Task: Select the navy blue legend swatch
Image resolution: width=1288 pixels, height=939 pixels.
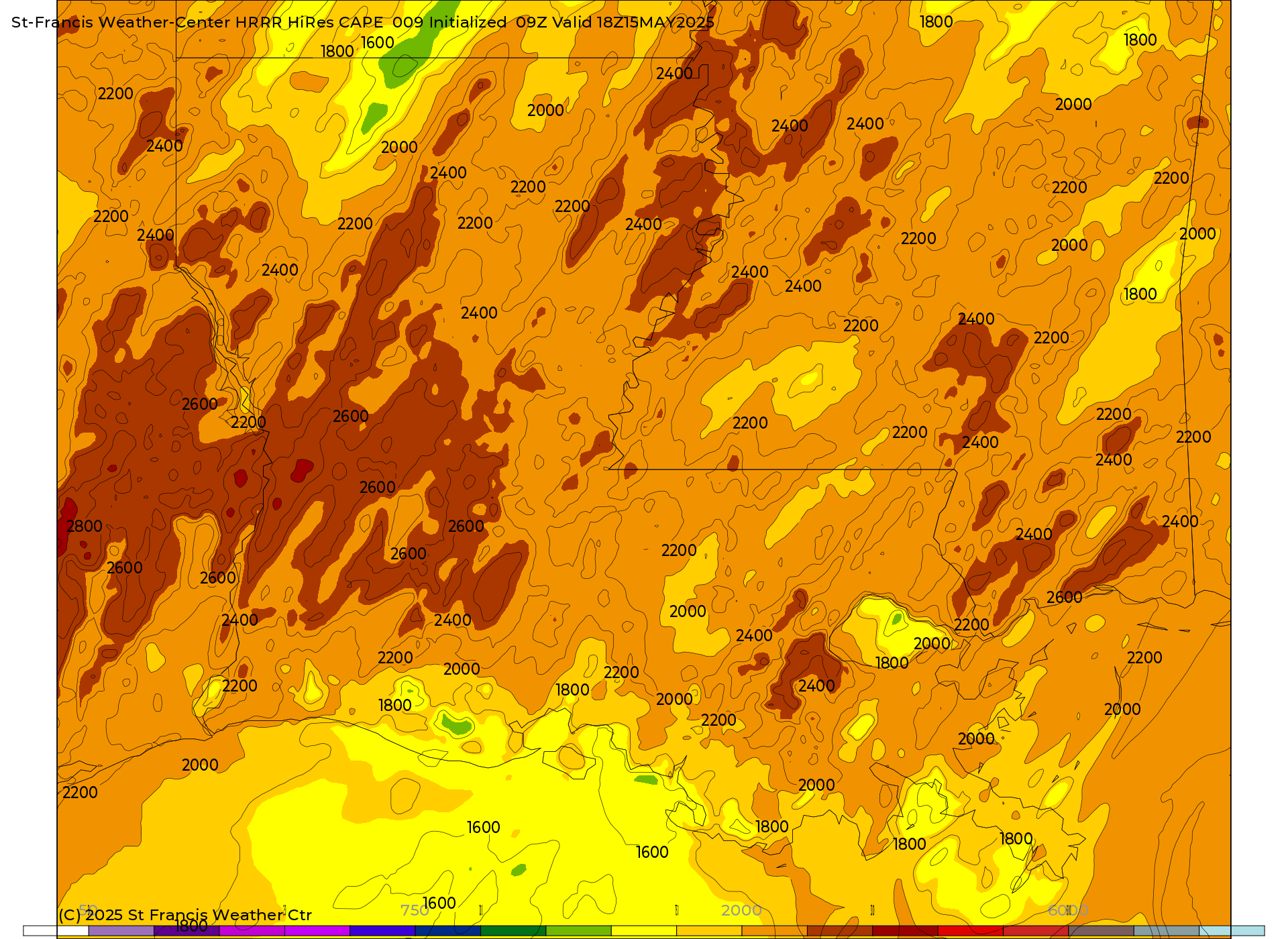Action: tap(448, 931)
